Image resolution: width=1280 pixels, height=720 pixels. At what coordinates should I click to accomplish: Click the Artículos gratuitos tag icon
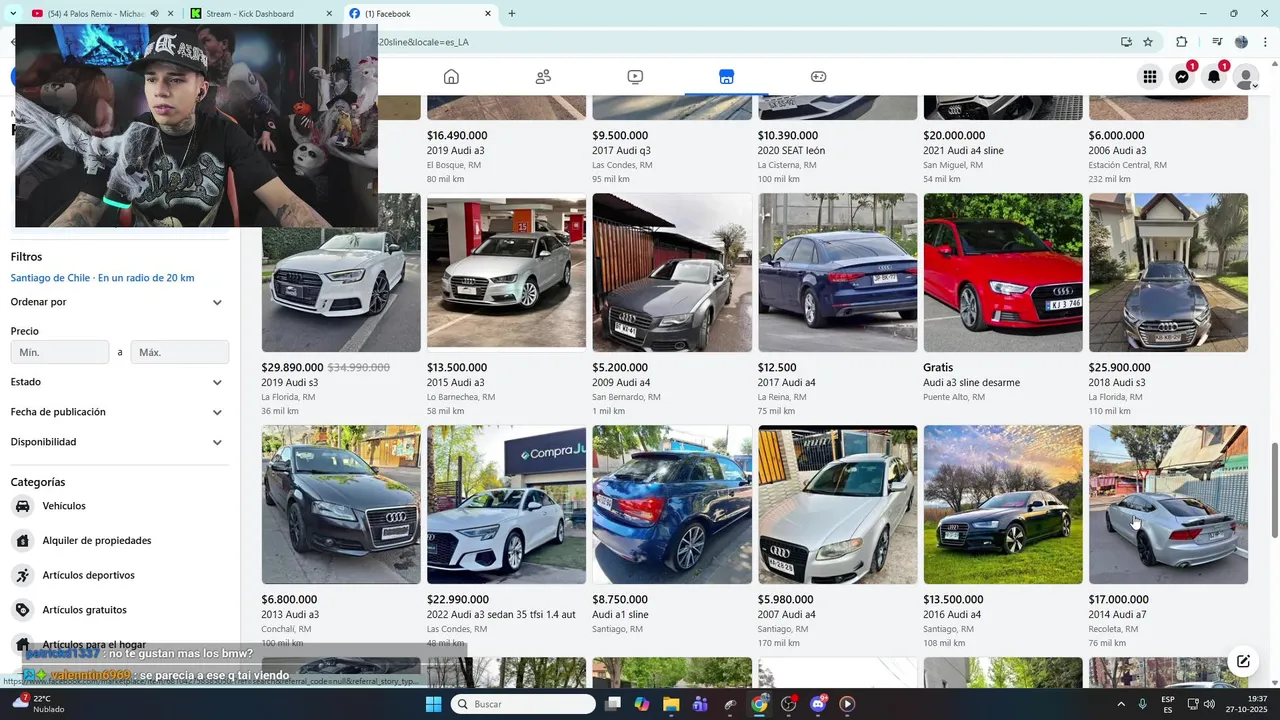(22, 610)
